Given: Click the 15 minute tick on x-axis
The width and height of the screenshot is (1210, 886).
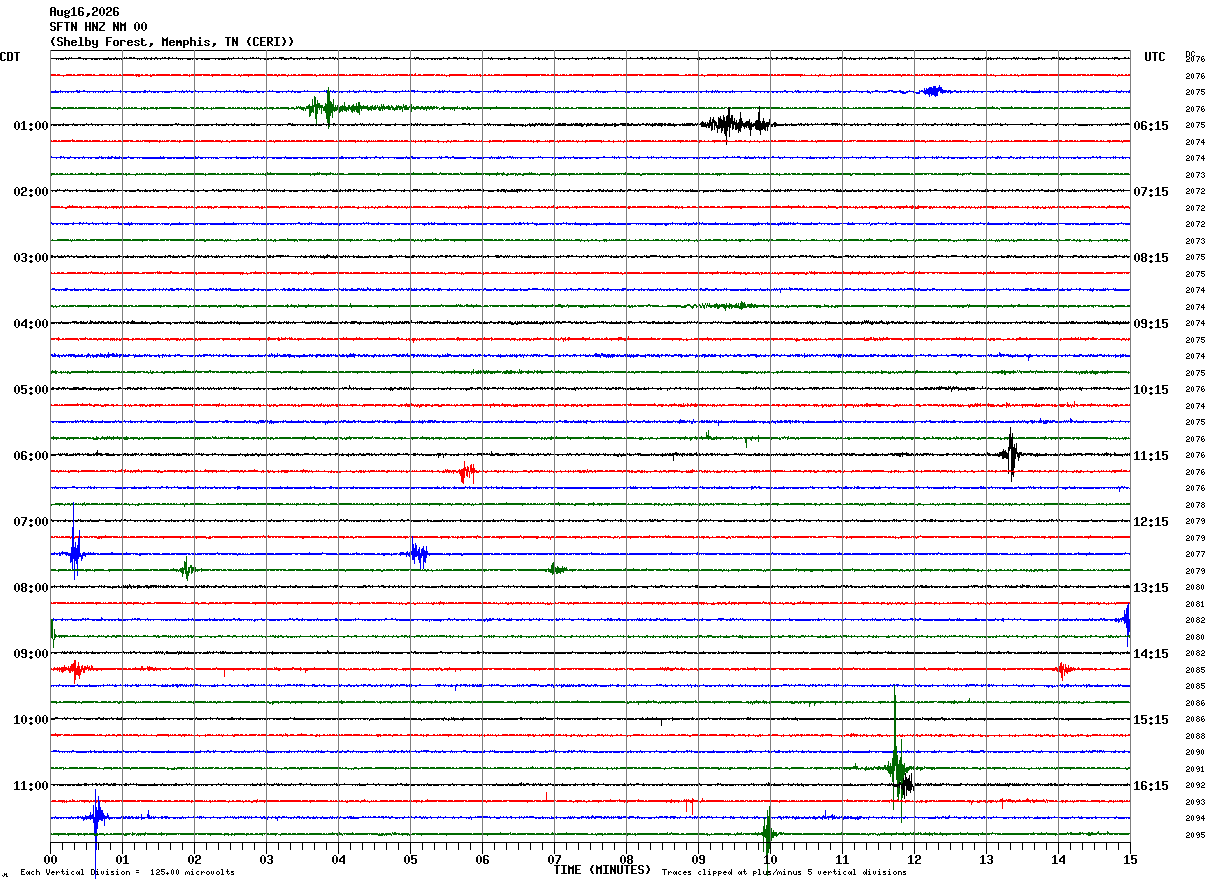Looking at the screenshot, I should click(1130, 859).
